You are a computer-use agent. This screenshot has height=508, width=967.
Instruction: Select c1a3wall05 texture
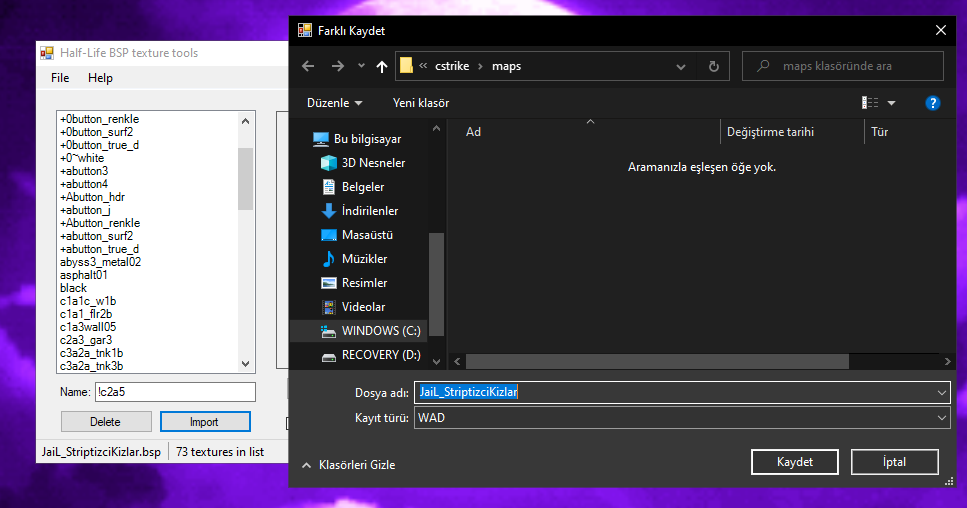(x=88, y=327)
